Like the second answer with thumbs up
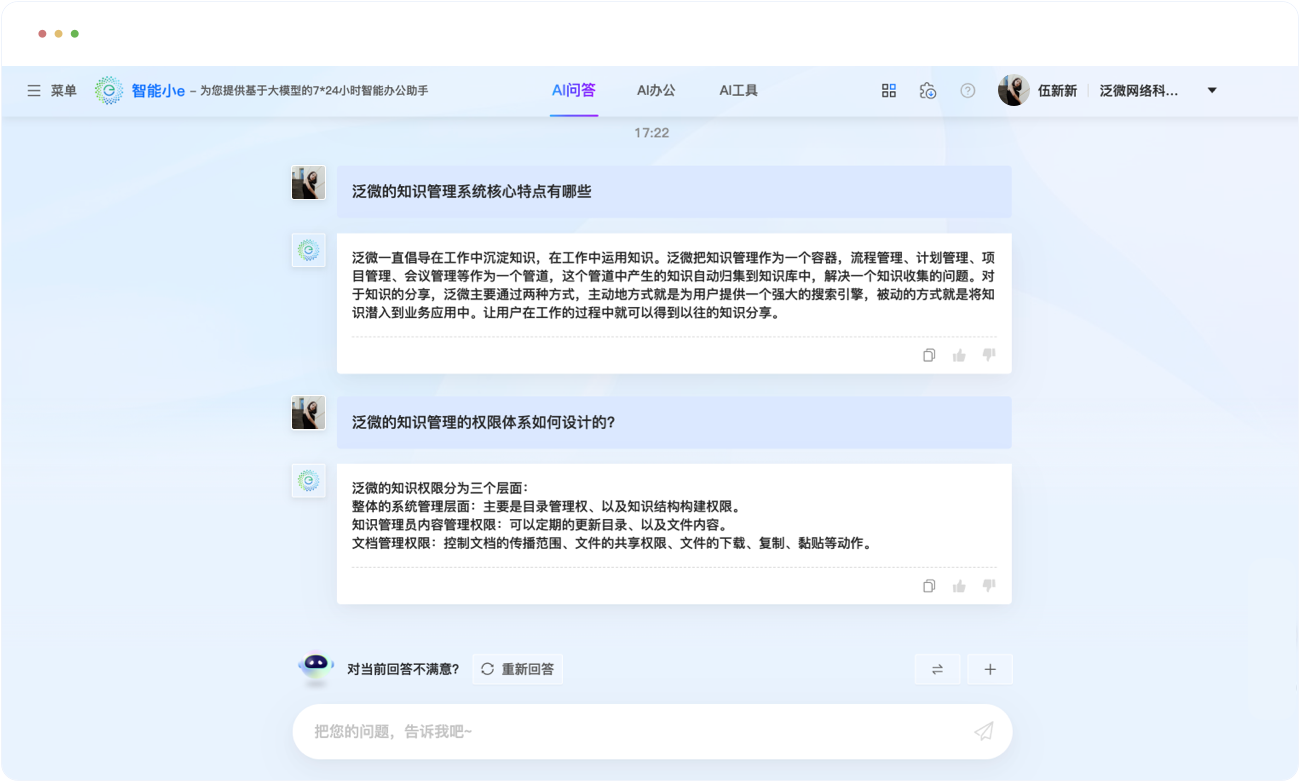Viewport: 1300px width, 782px height. [x=959, y=586]
